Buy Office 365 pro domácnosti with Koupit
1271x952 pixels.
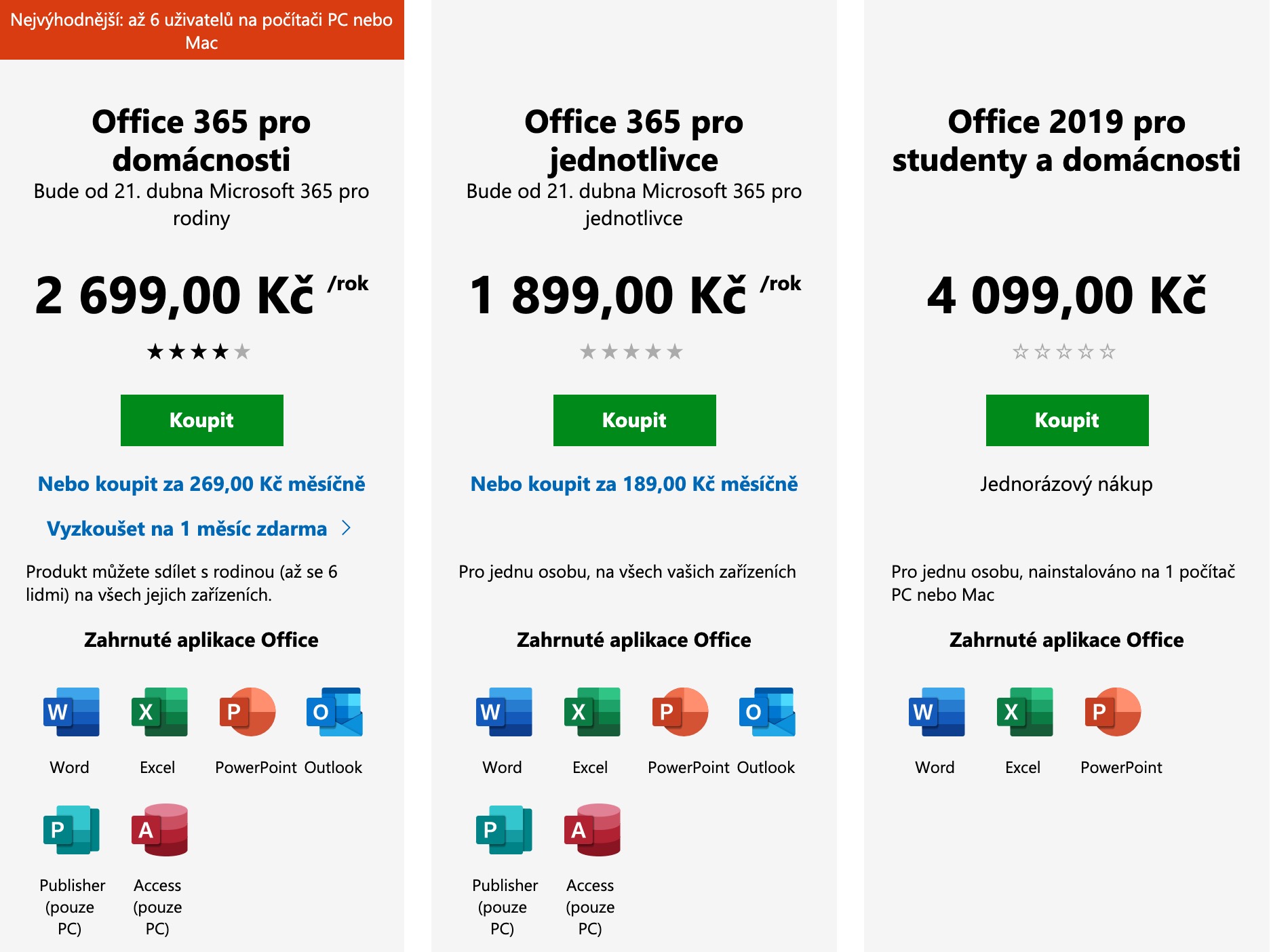pos(201,420)
